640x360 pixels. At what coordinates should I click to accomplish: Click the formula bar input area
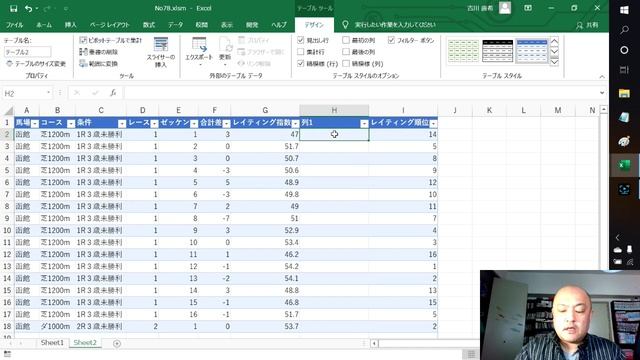point(361,93)
